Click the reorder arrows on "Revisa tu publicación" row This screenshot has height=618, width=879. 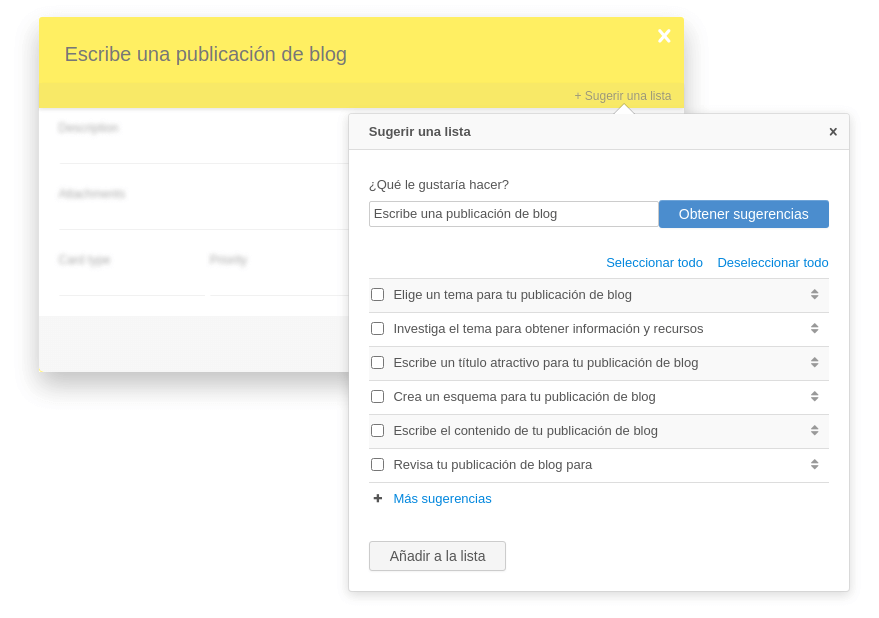pos(814,464)
